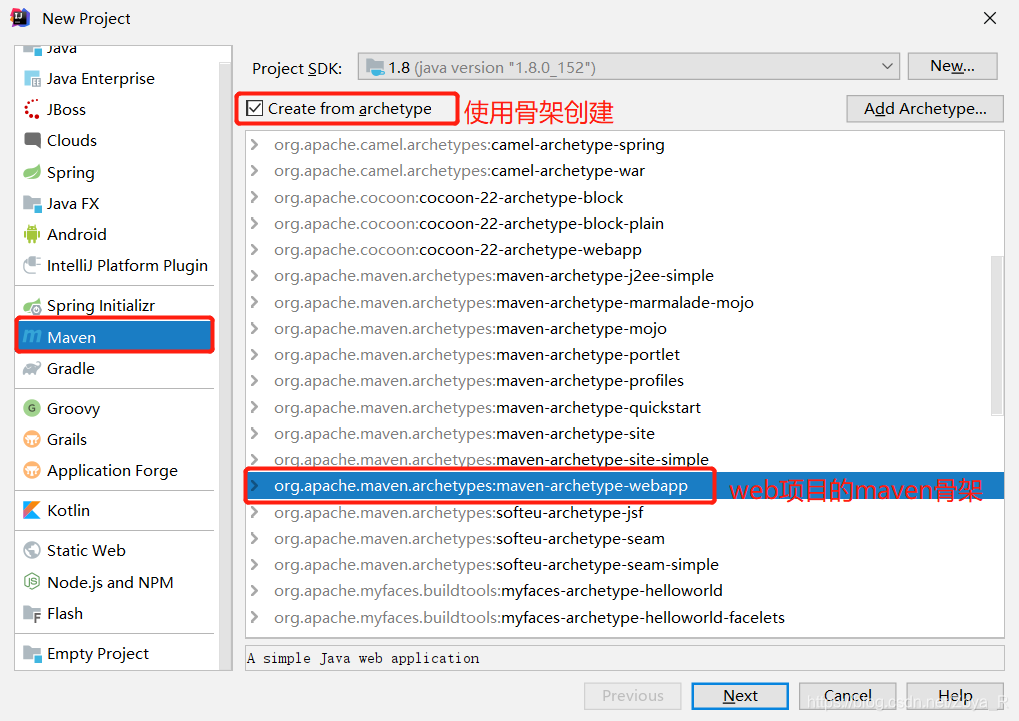Click the Node.js and NPM icon

pos(32,582)
